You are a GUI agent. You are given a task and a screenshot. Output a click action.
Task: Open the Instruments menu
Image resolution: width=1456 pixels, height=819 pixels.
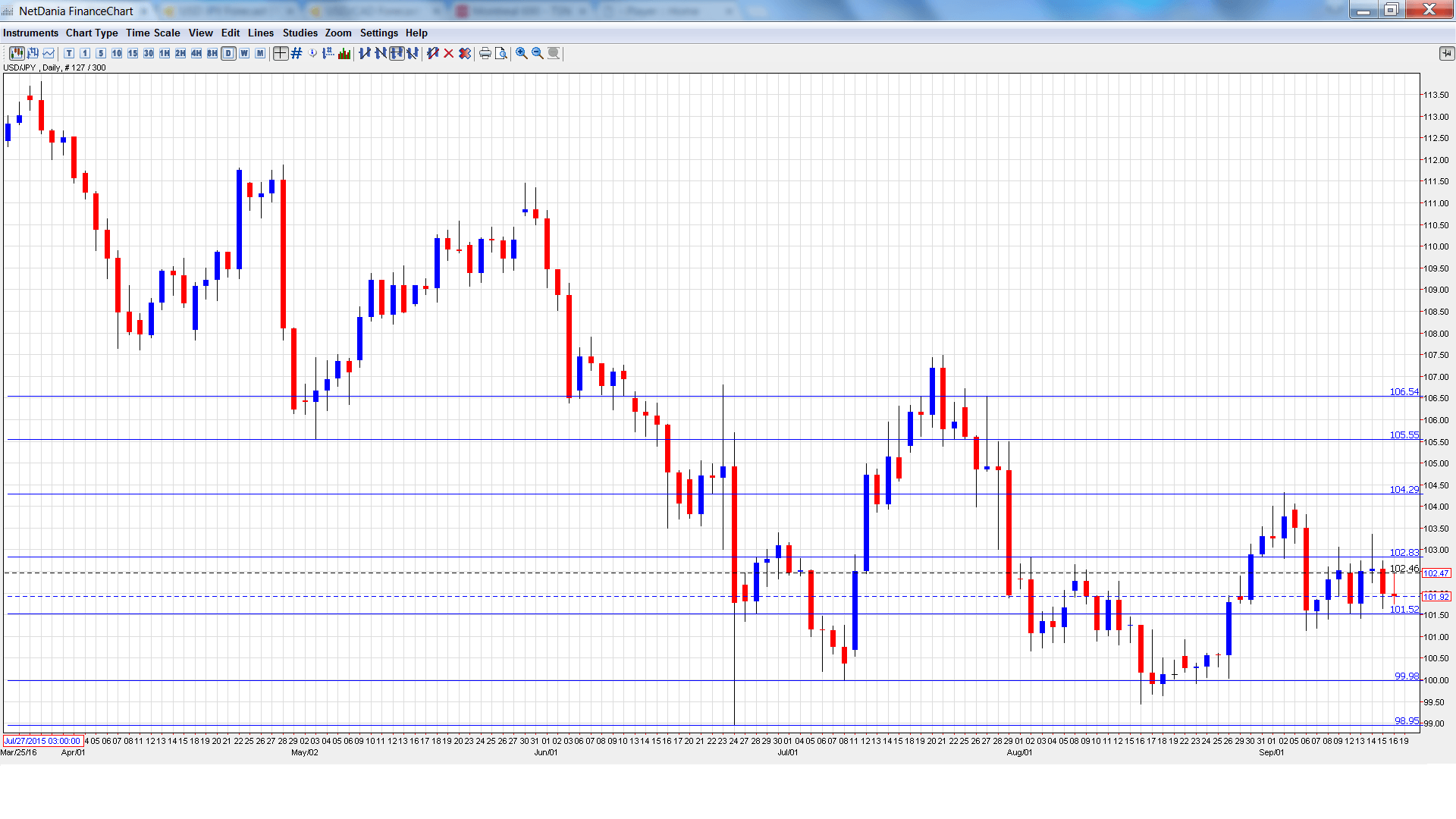[x=30, y=33]
